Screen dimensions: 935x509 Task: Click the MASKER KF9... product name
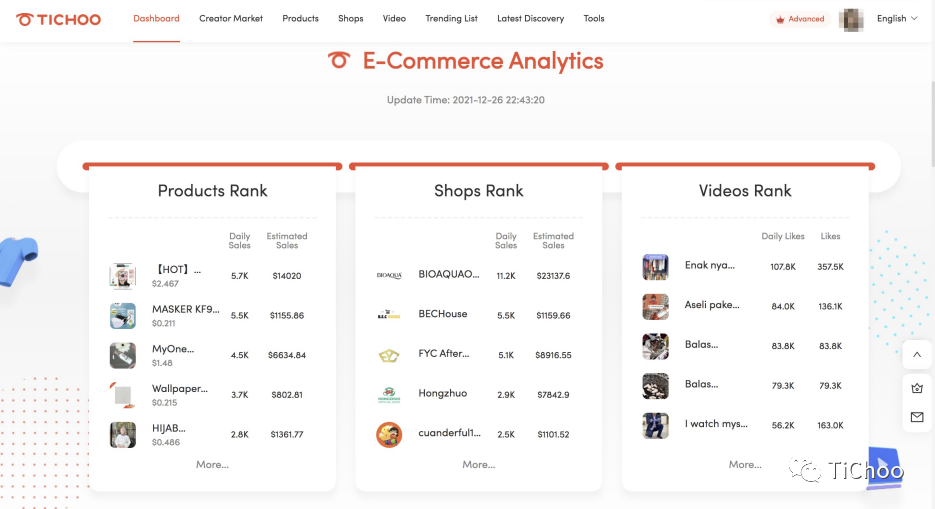[x=185, y=309]
